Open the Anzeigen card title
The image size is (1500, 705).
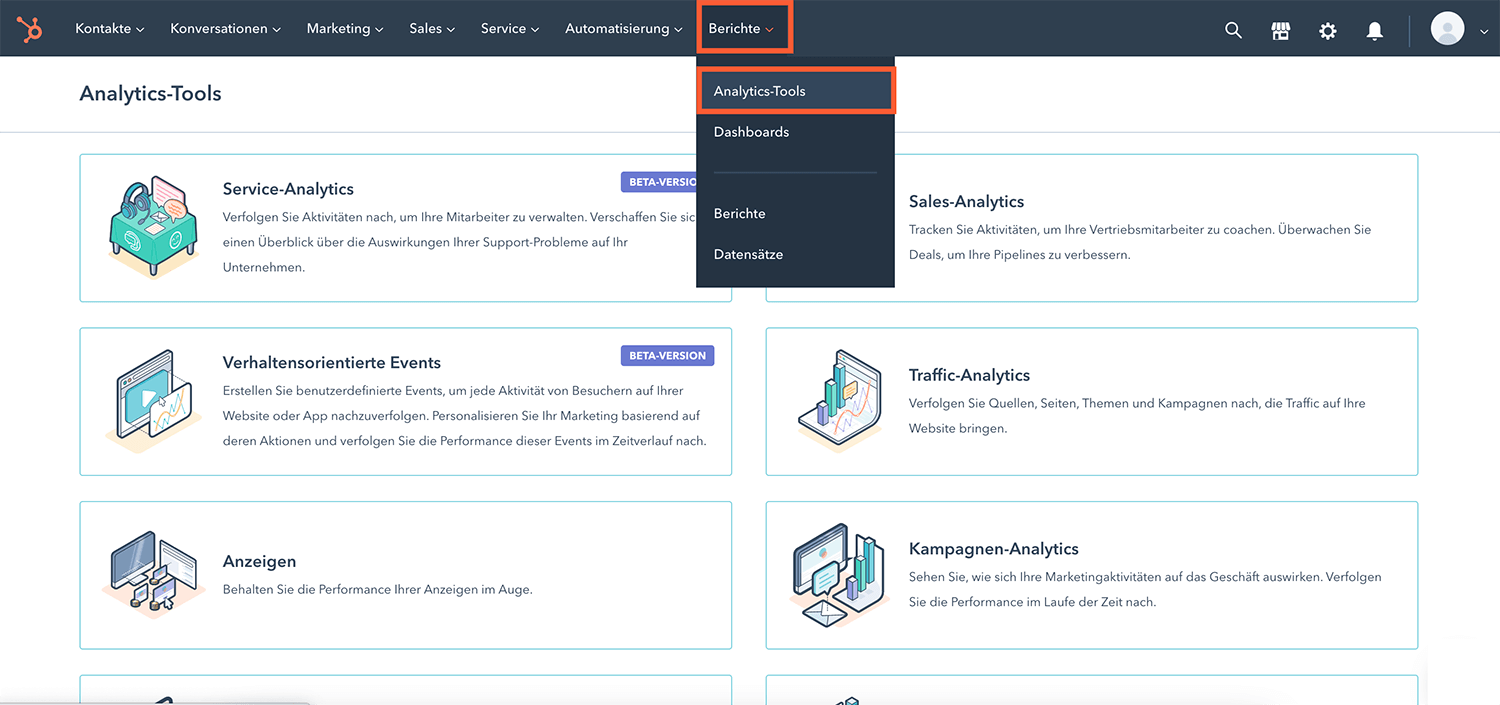tap(259, 562)
